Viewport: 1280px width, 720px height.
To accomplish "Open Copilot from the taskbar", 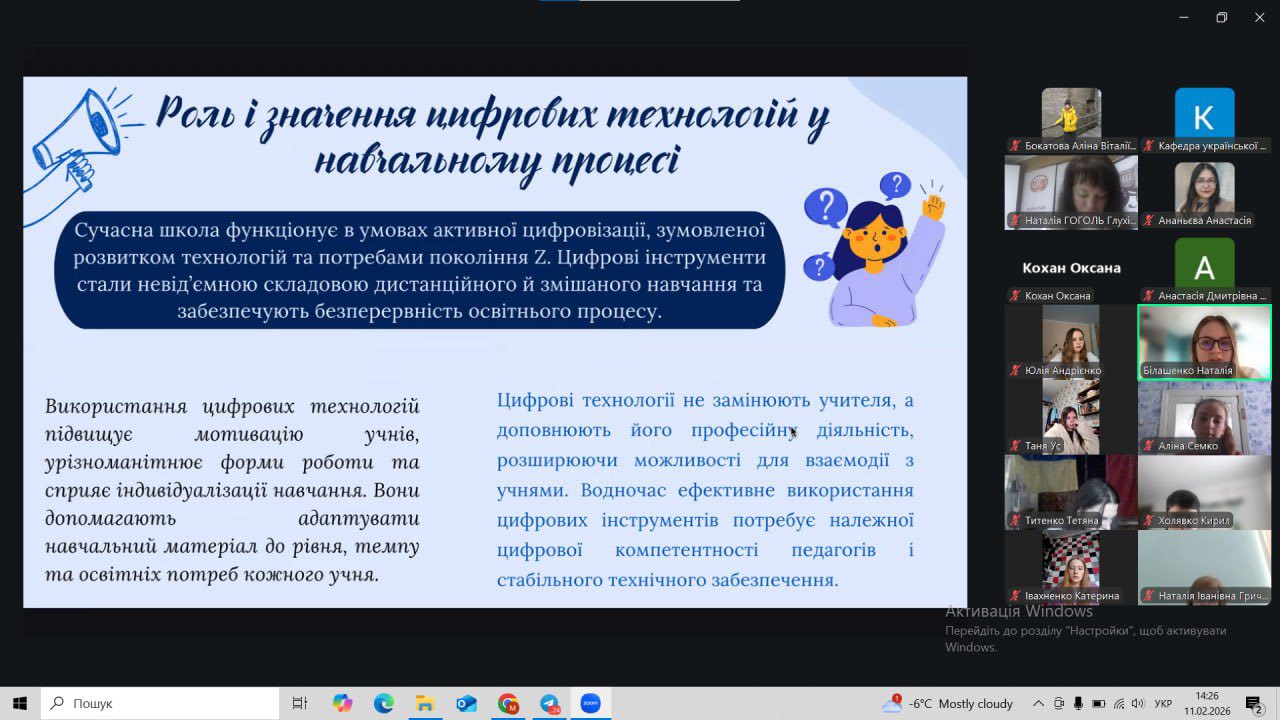I will click(x=343, y=703).
